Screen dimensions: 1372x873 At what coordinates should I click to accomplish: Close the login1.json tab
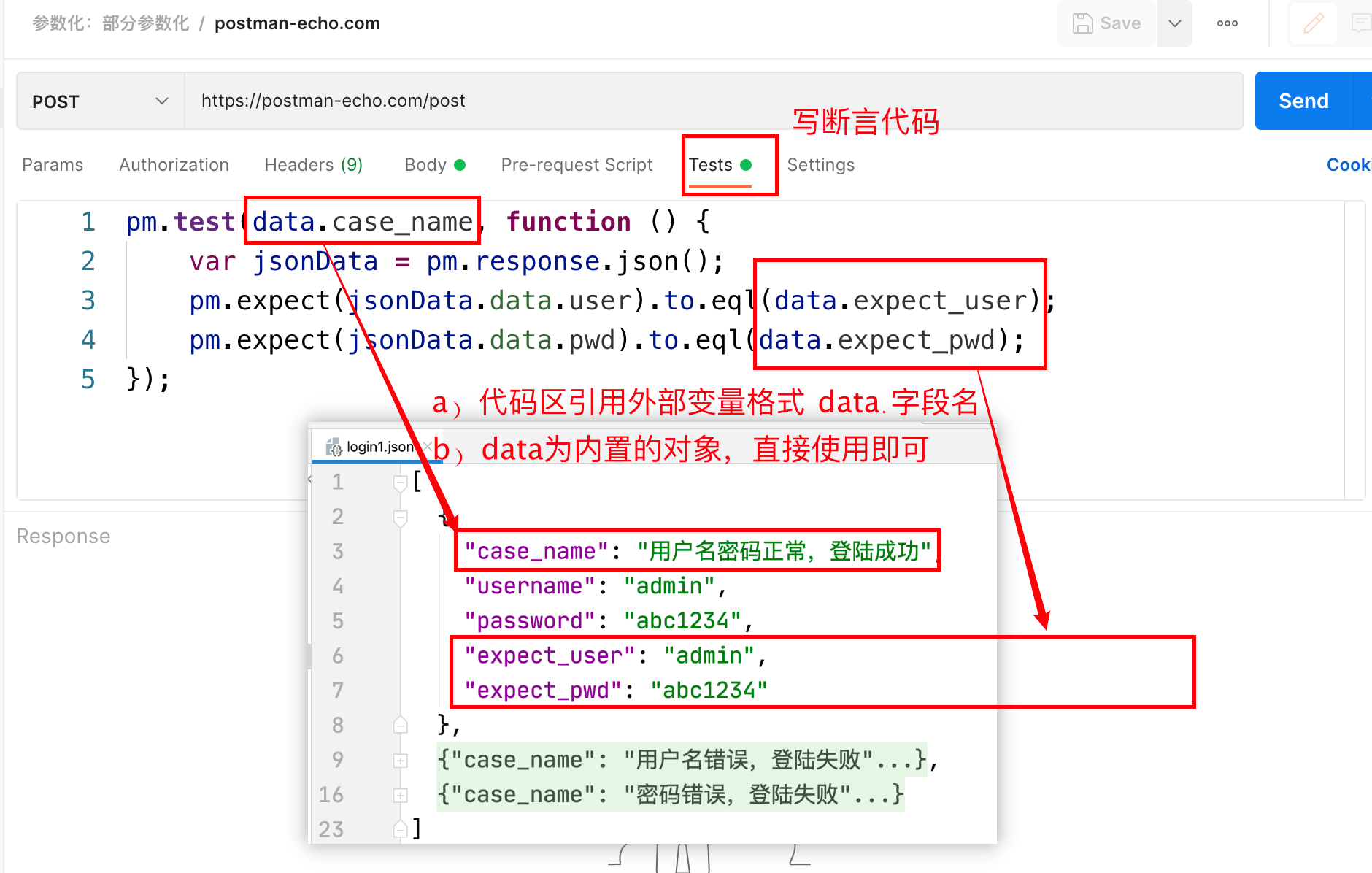[428, 446]
